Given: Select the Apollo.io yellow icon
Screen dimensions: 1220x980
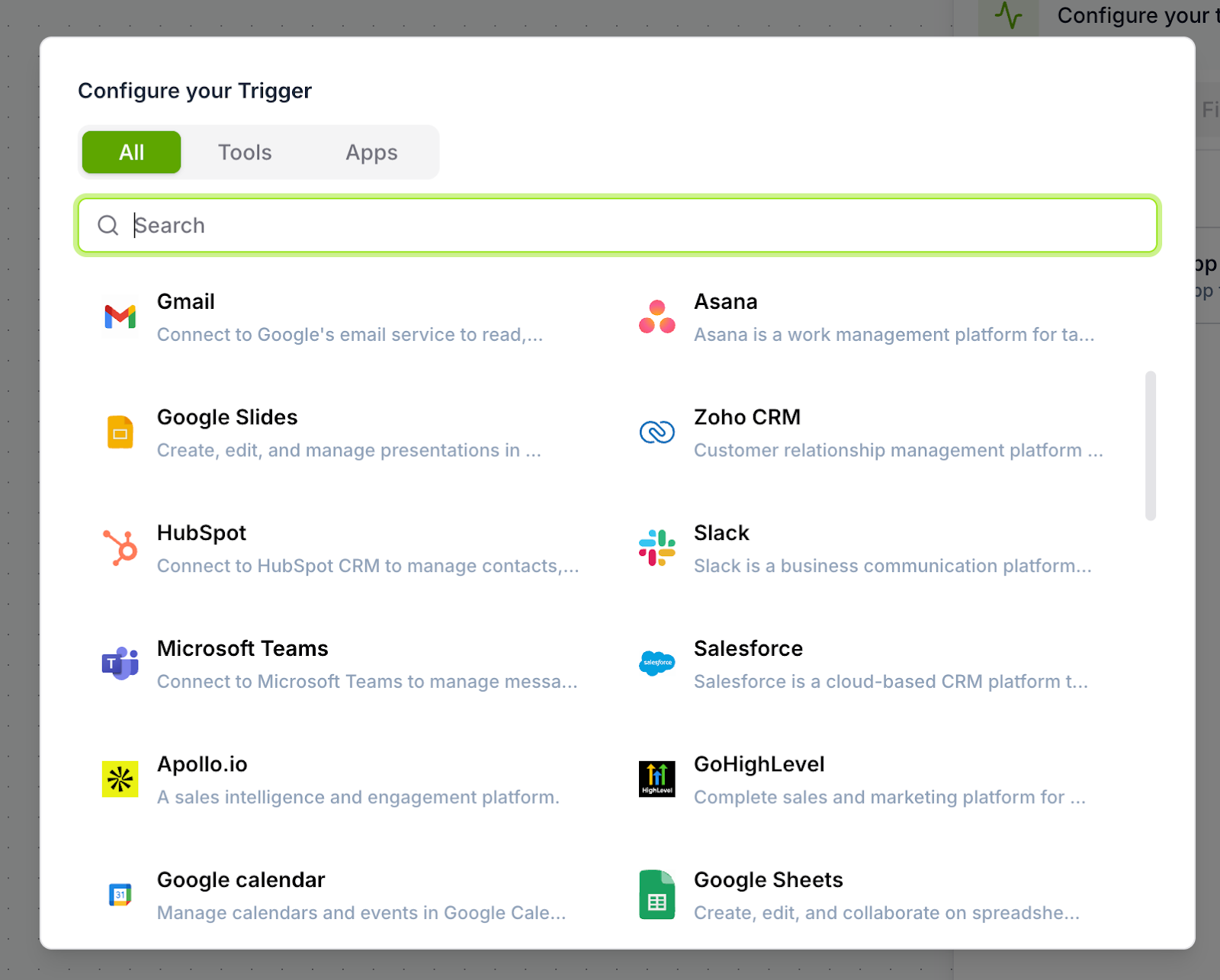Looking at the screenshot, I should point(120,779).
